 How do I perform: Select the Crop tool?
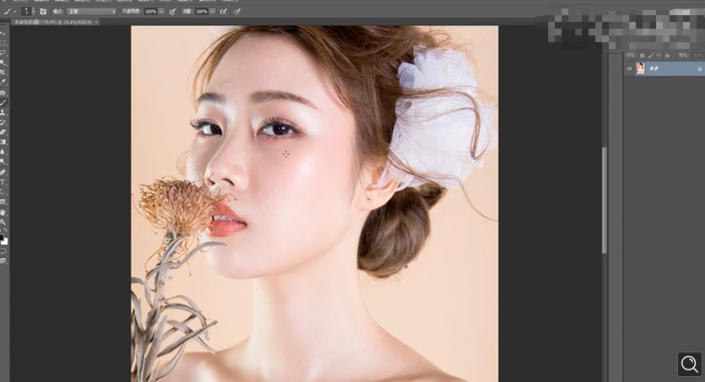tap(3, 72)
